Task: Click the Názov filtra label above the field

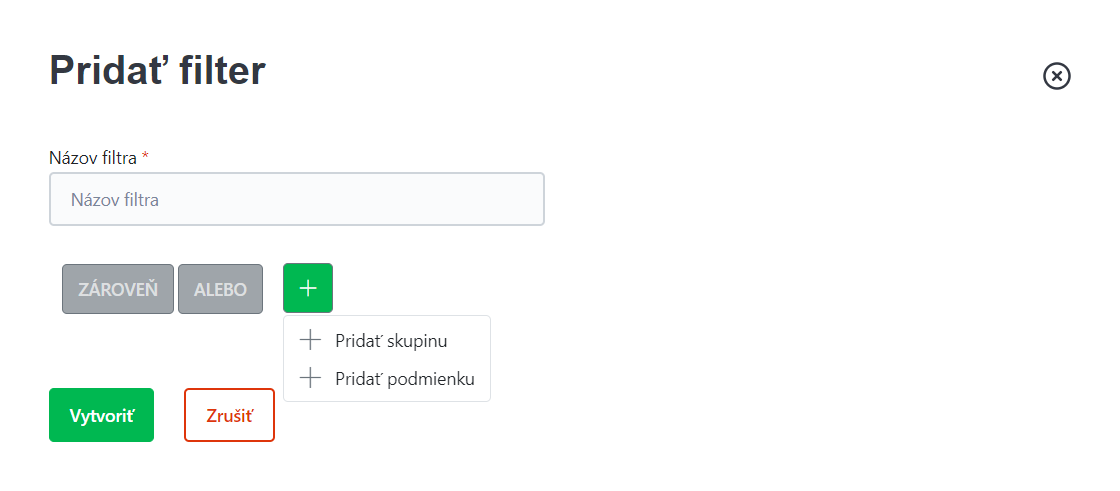Action: click(x=93, y=158)
